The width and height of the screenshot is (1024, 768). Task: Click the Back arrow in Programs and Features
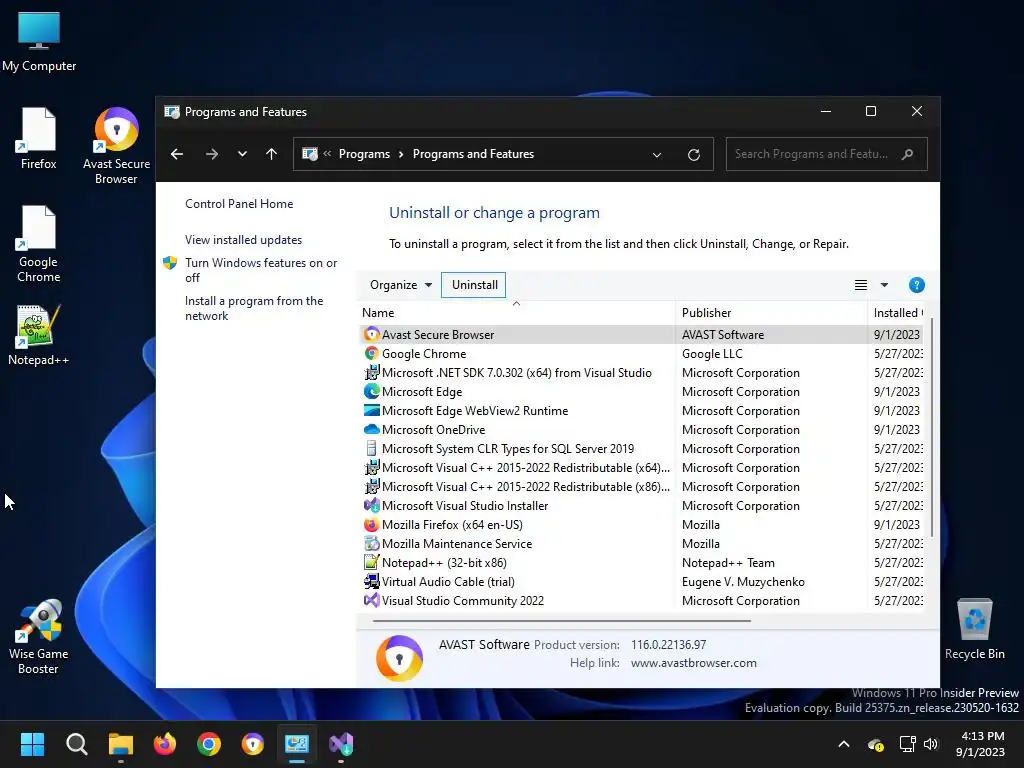pyautogui.click(x=177, y=154)
